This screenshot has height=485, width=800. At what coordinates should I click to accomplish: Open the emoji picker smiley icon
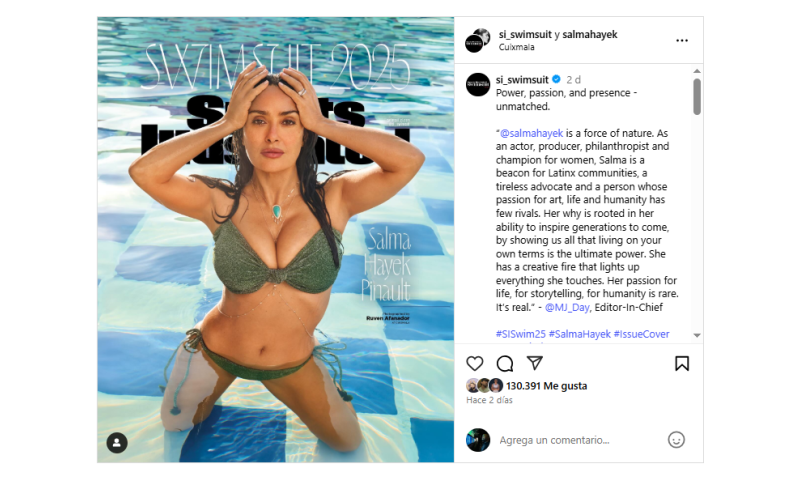tap(676, 440)
